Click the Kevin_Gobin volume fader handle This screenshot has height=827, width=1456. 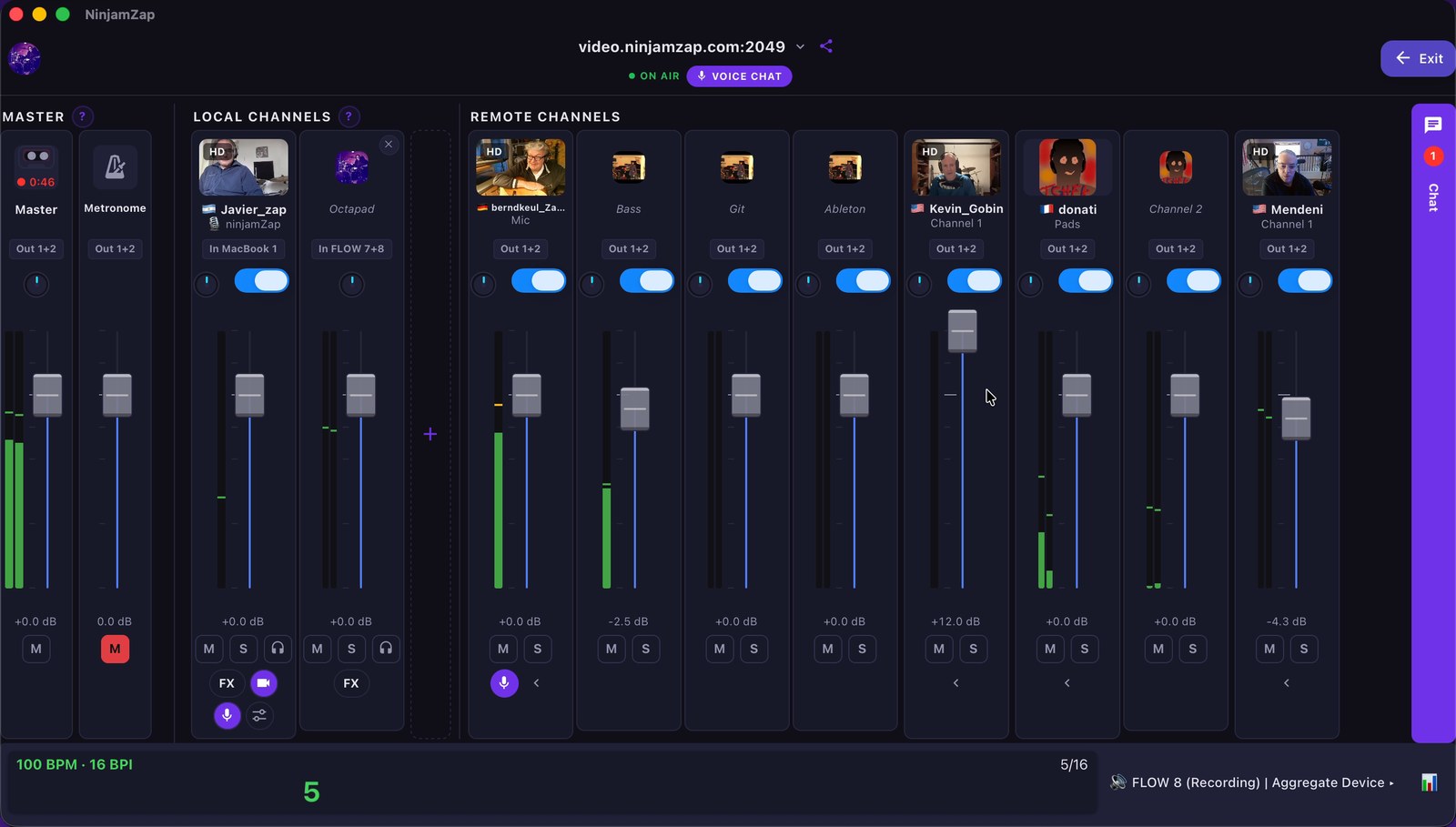[x=962, y=331]
